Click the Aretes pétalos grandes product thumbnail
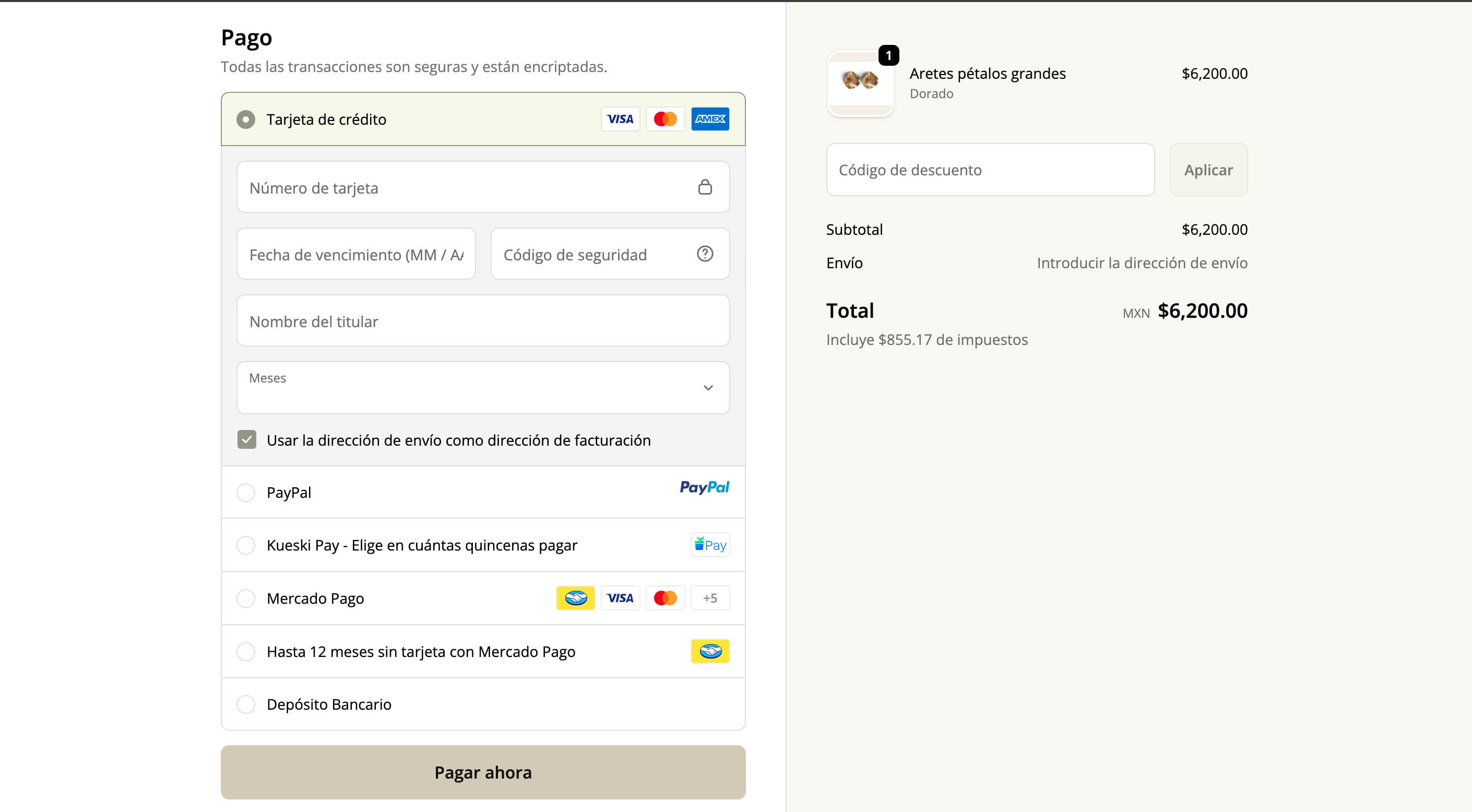This screenshot has height=812, width=1472. pos(860,83)
